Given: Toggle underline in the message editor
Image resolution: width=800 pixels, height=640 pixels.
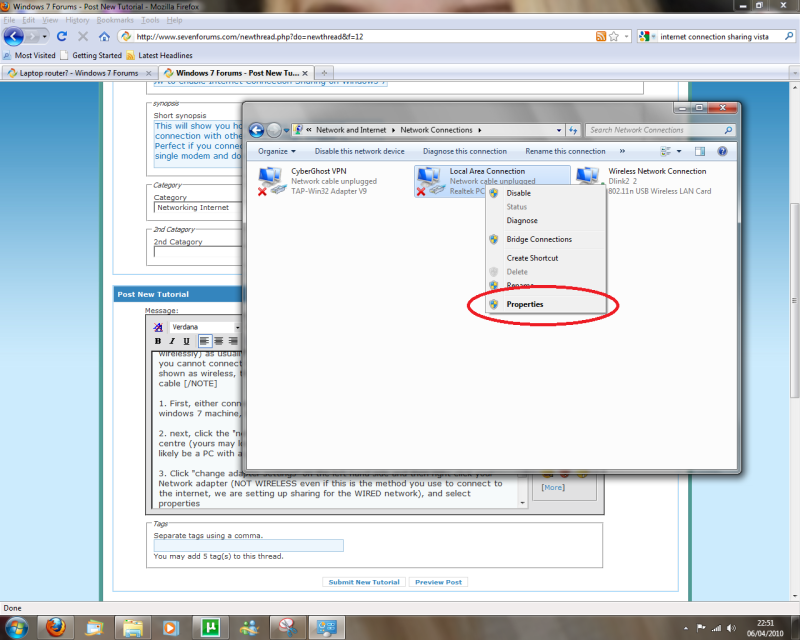Looking at the screenshot, I should [186, 341].
